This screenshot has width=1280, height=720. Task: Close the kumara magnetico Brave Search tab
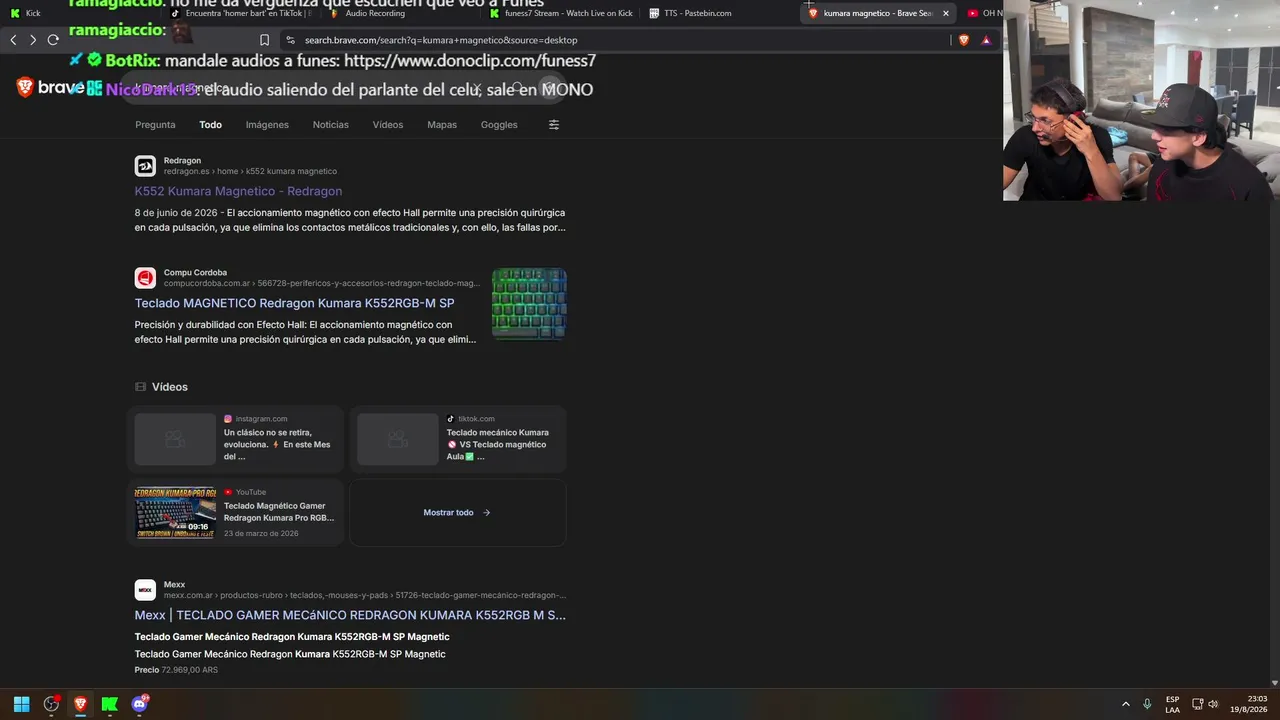[x=945, y=13]
